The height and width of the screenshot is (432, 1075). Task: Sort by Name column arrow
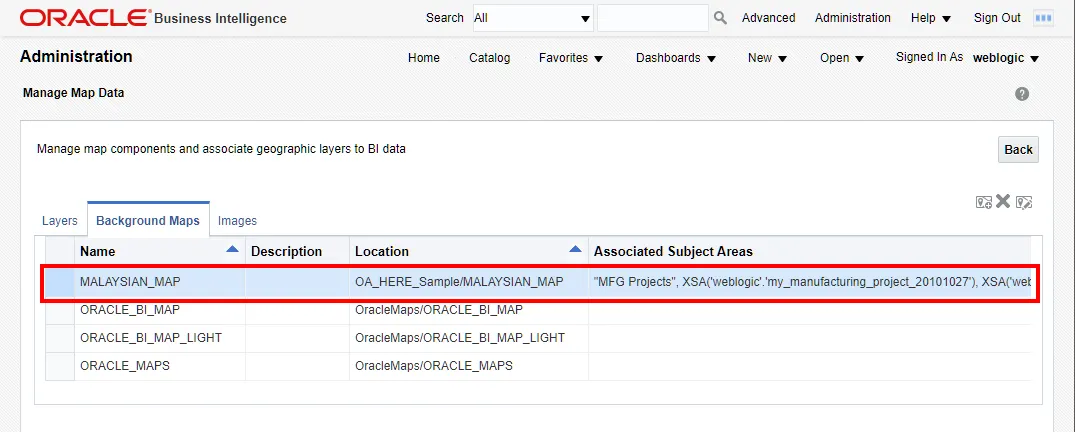(232, 249)
